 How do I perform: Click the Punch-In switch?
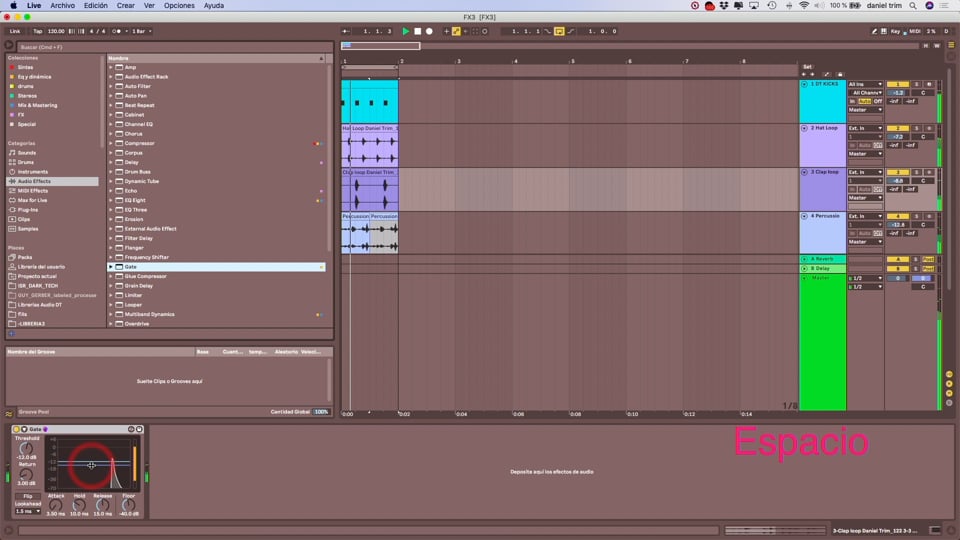click(548, 31)
